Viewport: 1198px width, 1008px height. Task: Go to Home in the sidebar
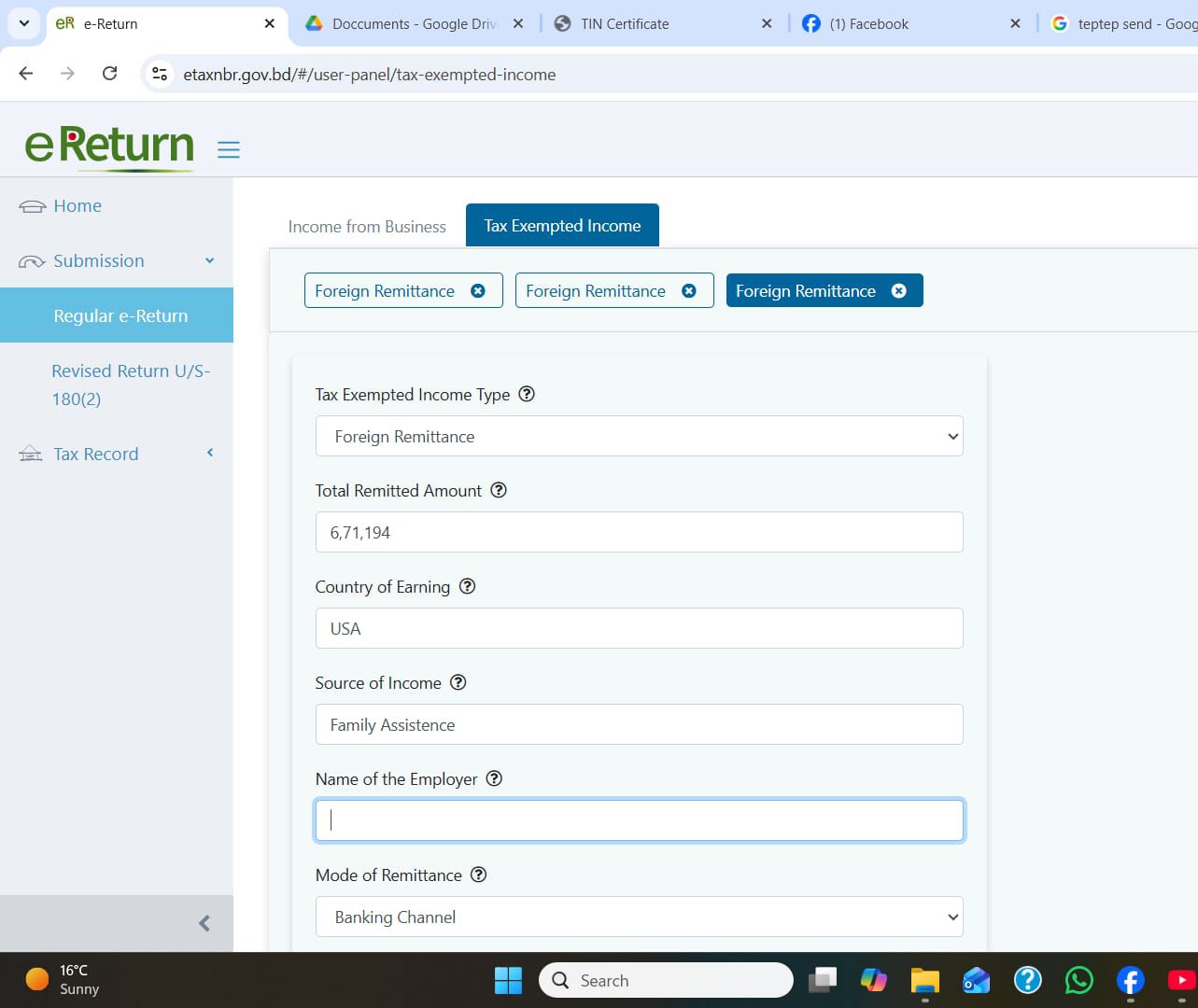78,206
